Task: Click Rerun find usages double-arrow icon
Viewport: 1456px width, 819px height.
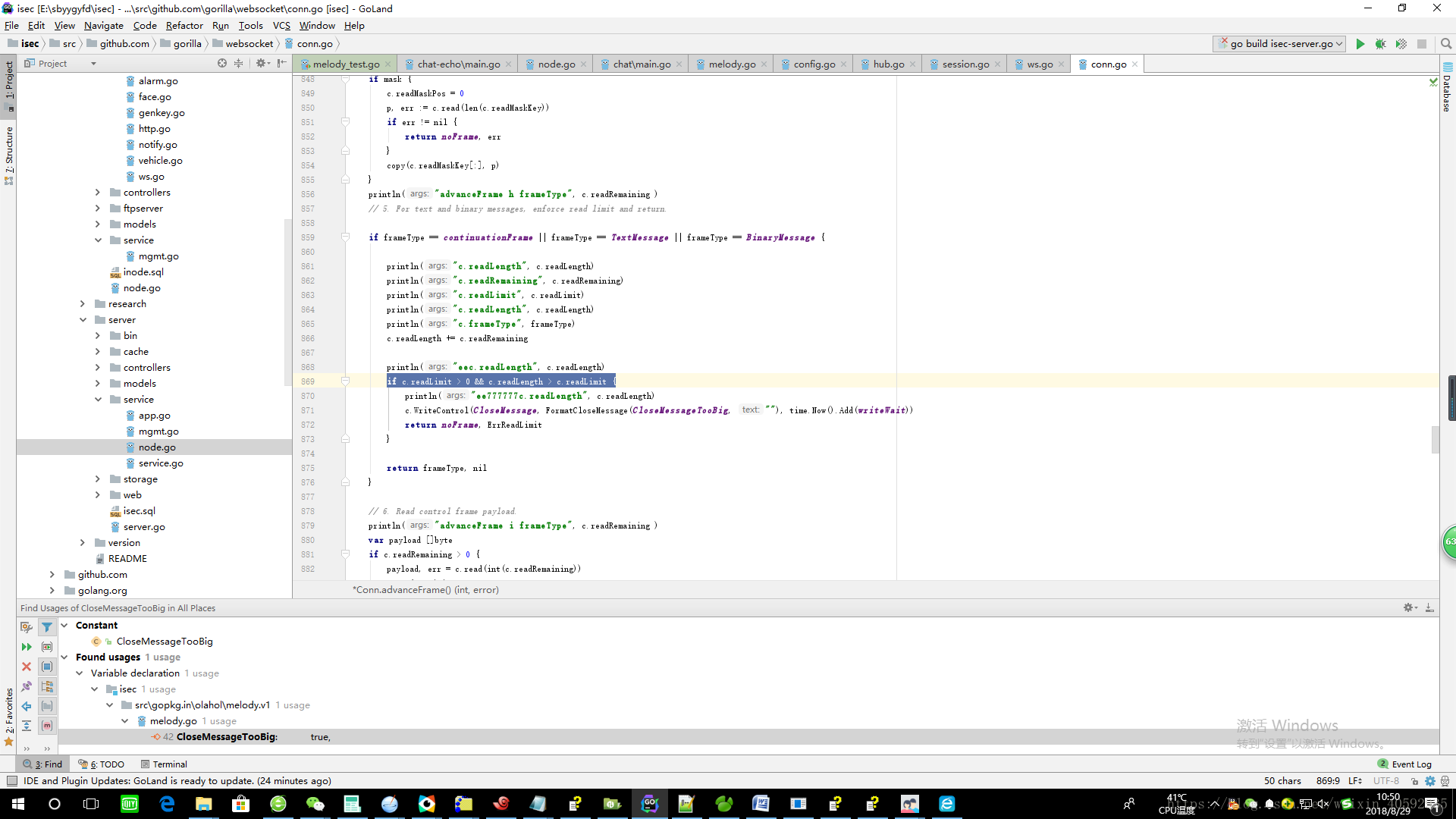Action: click(x=27, y=647)
